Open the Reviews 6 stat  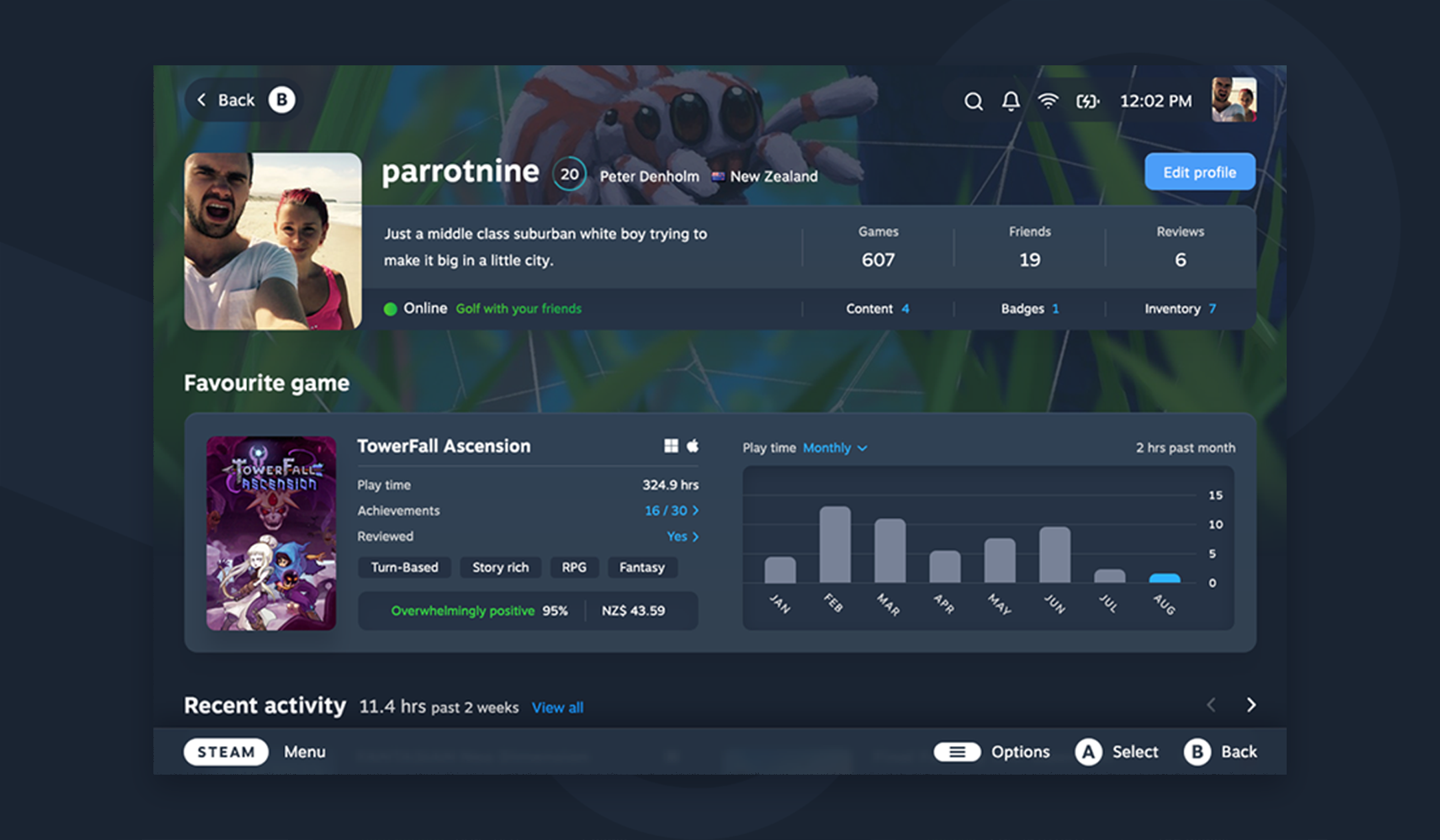coord(1180,247)
